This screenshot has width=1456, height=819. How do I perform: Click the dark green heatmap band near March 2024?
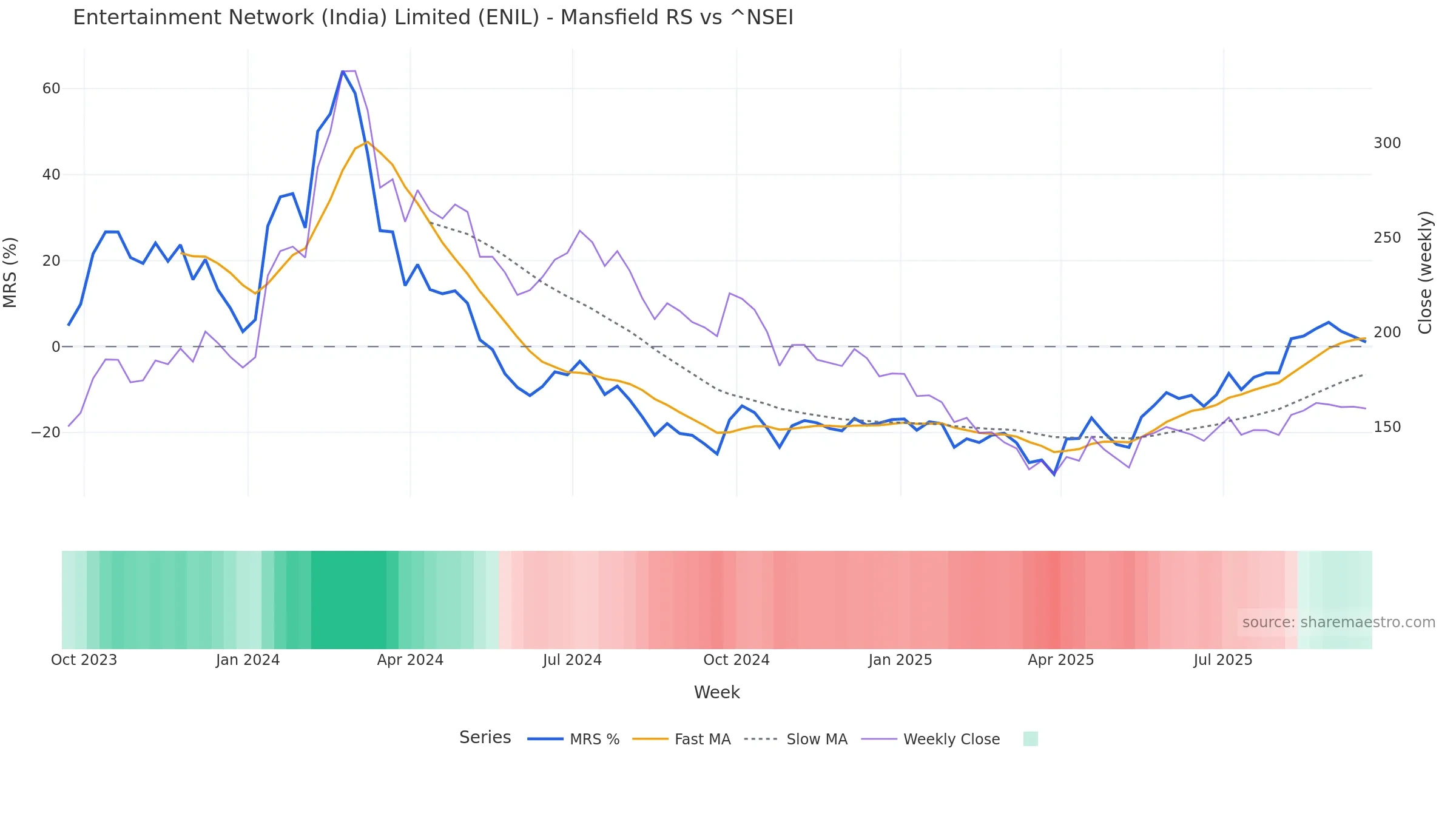[349, 600]
